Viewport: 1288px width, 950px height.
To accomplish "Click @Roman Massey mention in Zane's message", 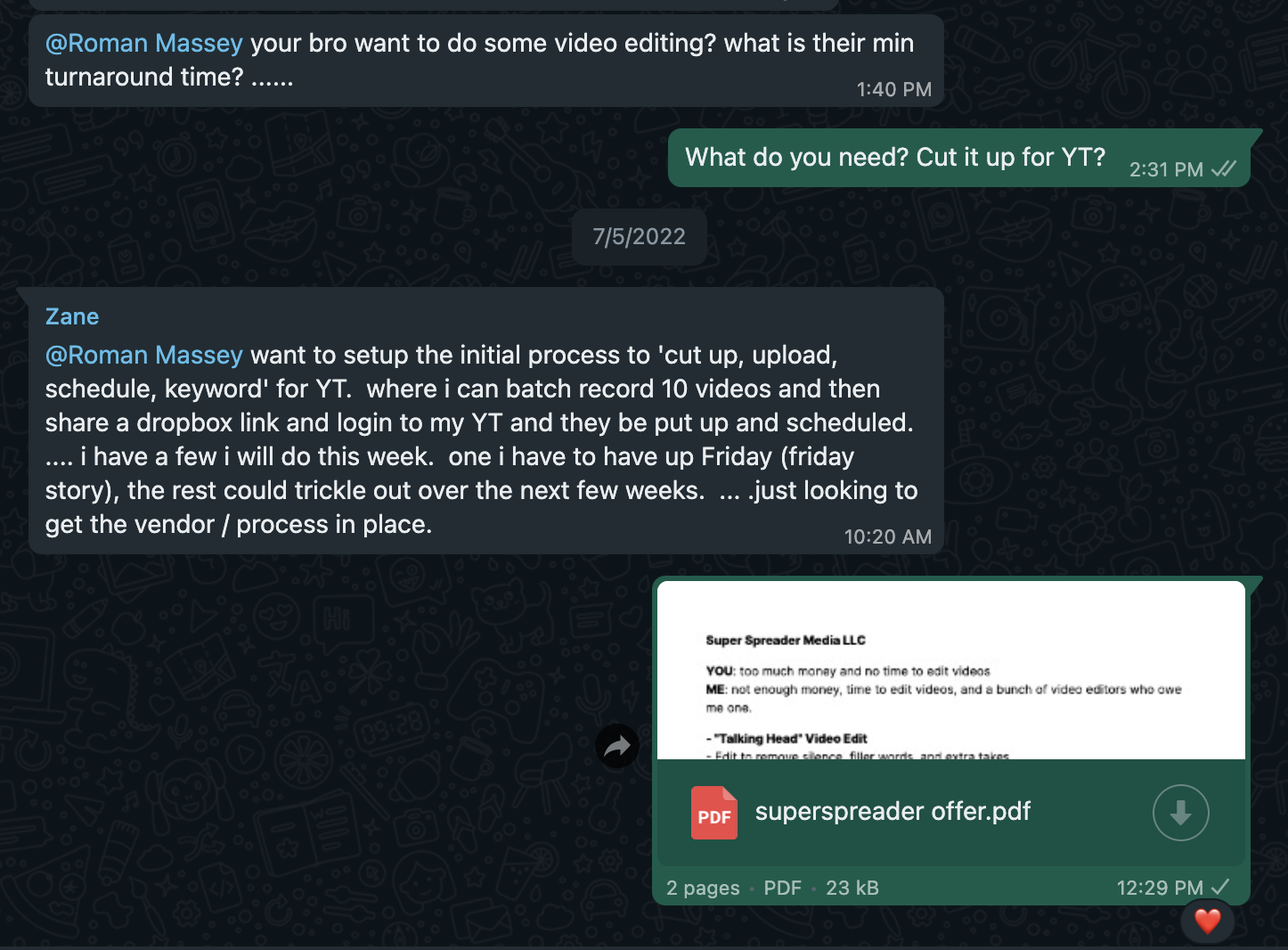I will click(144, 355).
